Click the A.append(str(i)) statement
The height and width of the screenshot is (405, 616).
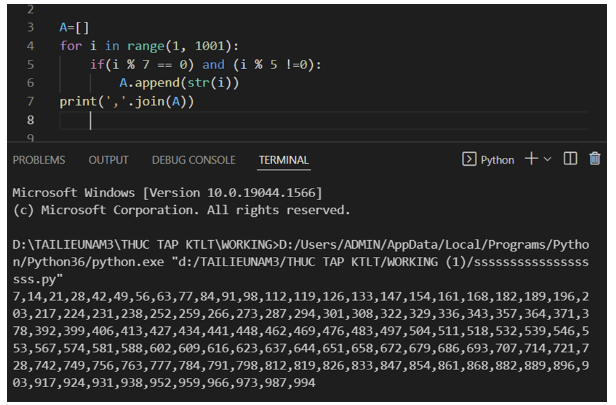(x=178, y=83)
